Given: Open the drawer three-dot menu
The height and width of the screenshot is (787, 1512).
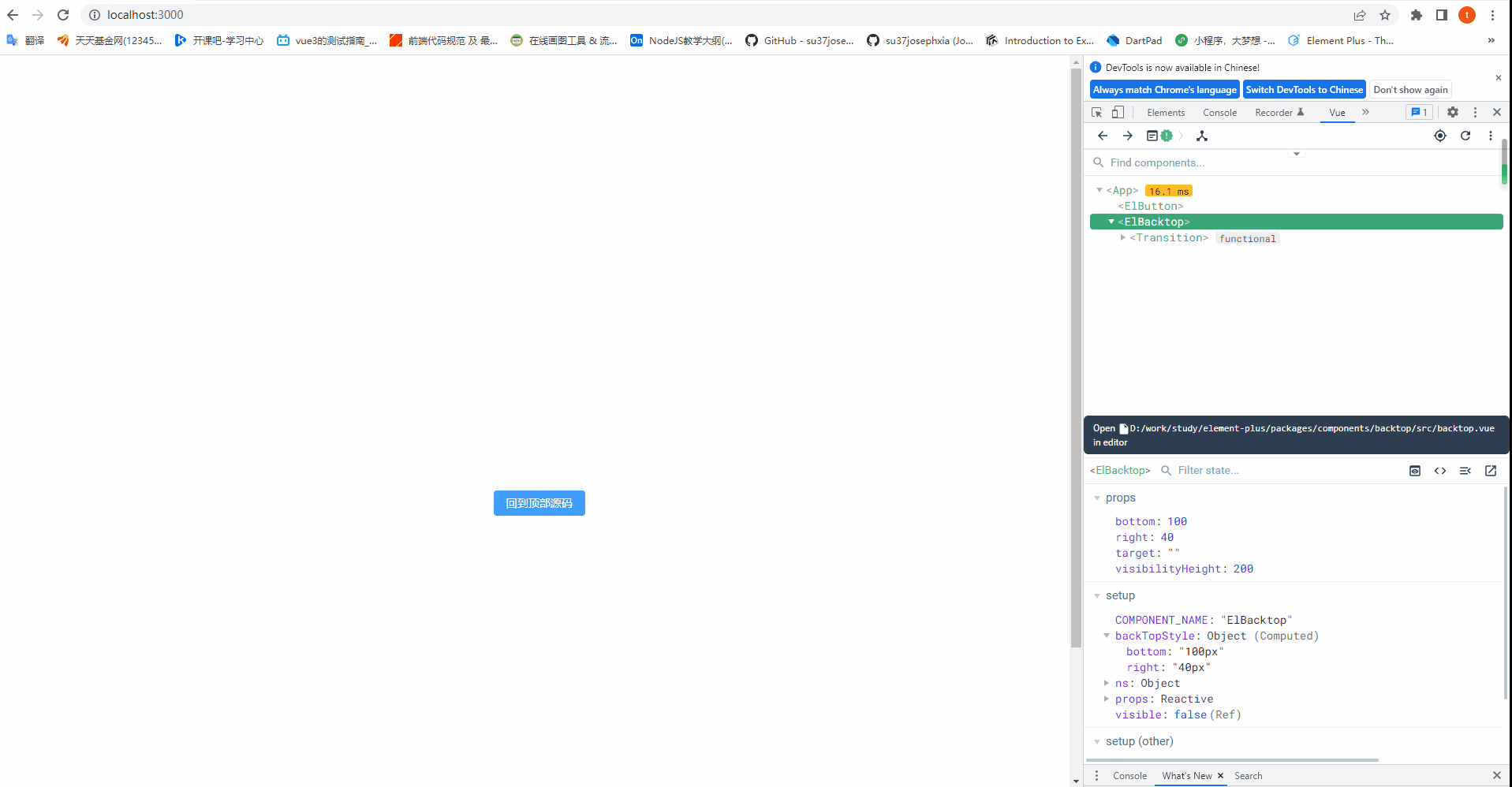Looking at the screenshot, I should click(x=1096, y=776).
